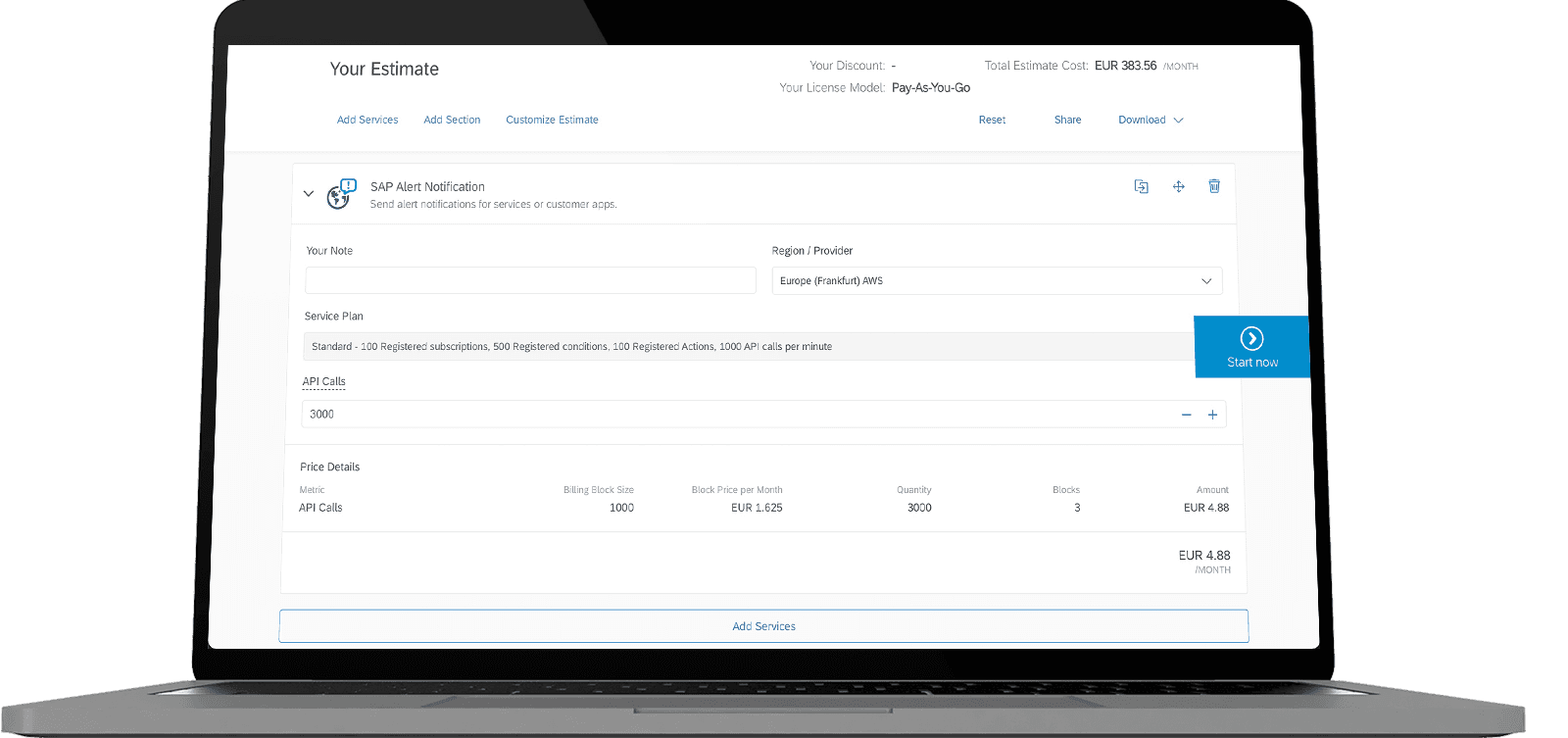Click the blue Start now button
This screenshot has width=1568, height=738.
point(1252,347)
